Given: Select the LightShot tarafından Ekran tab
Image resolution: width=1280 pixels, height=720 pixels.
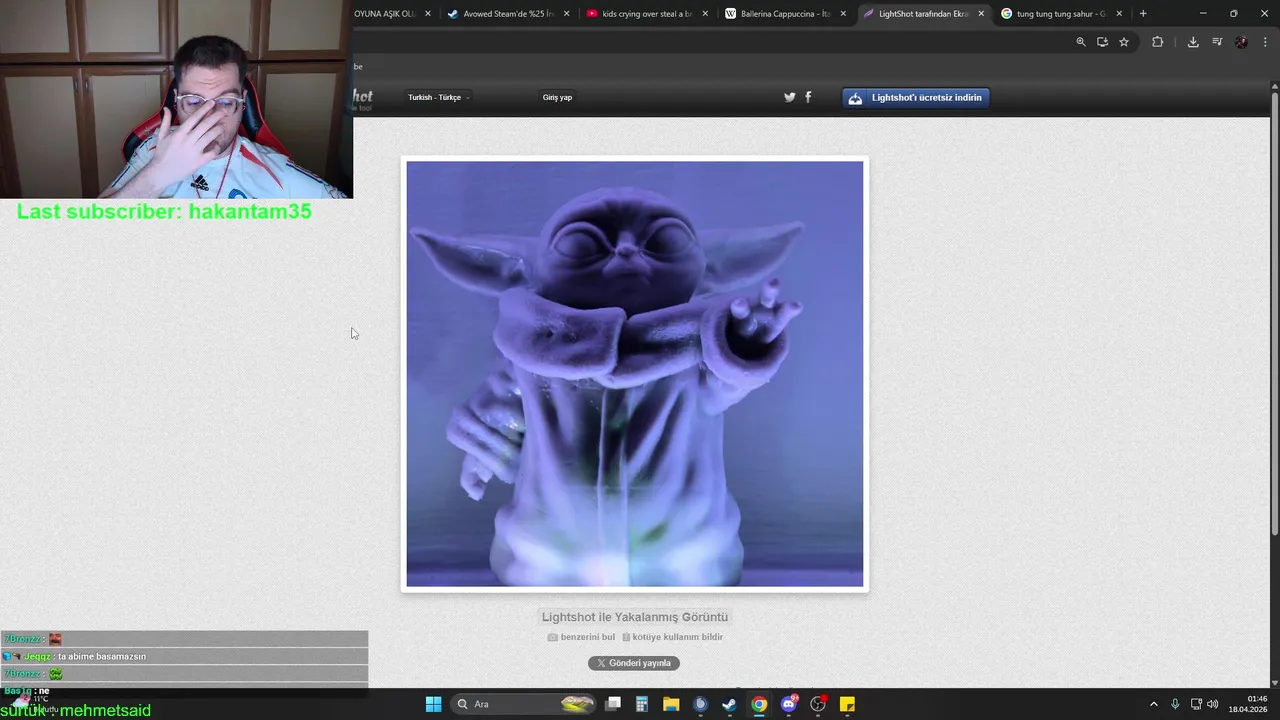Looking at the screenshot, I should point(923,14).
